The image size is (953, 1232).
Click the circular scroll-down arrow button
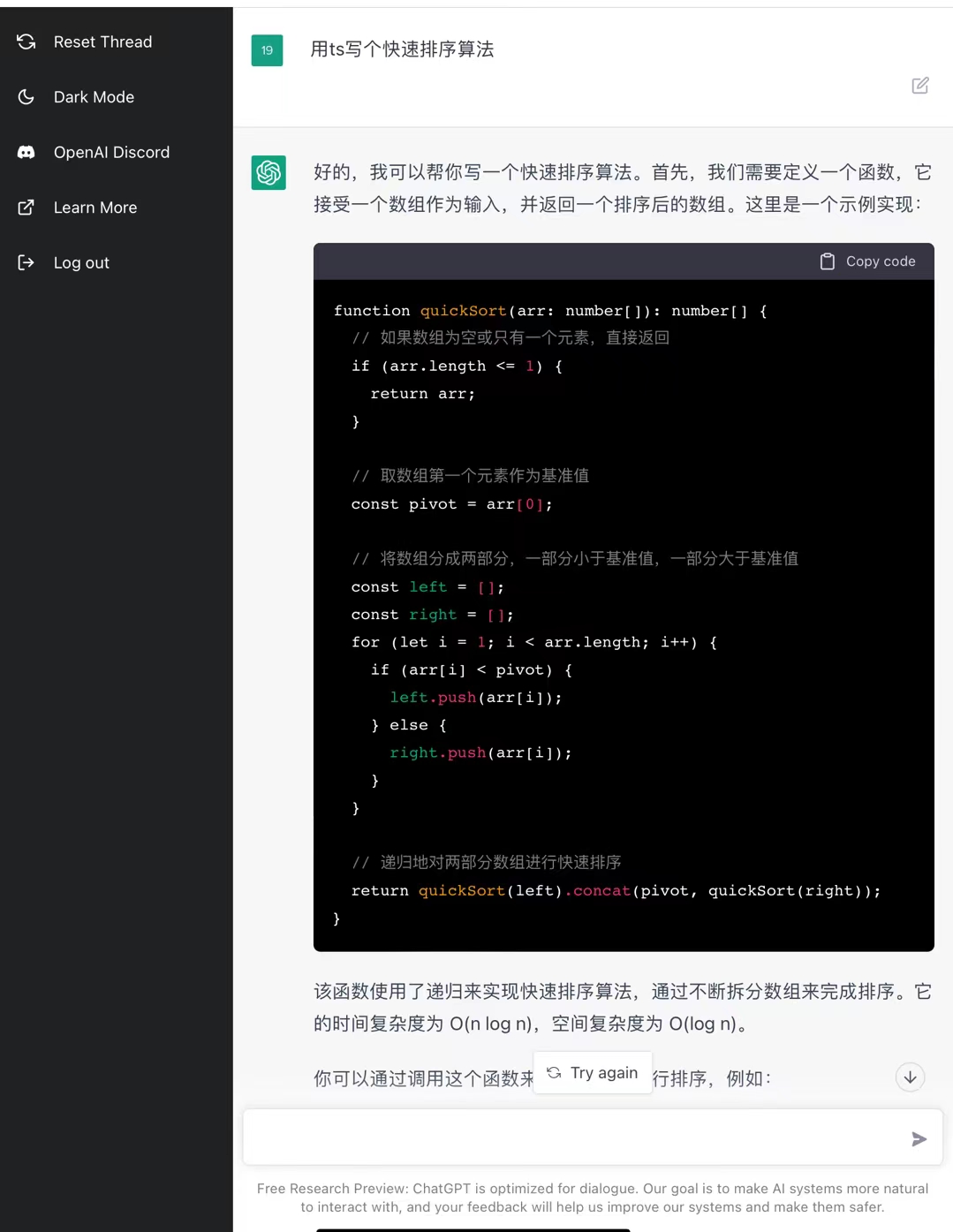(910, 1077)
